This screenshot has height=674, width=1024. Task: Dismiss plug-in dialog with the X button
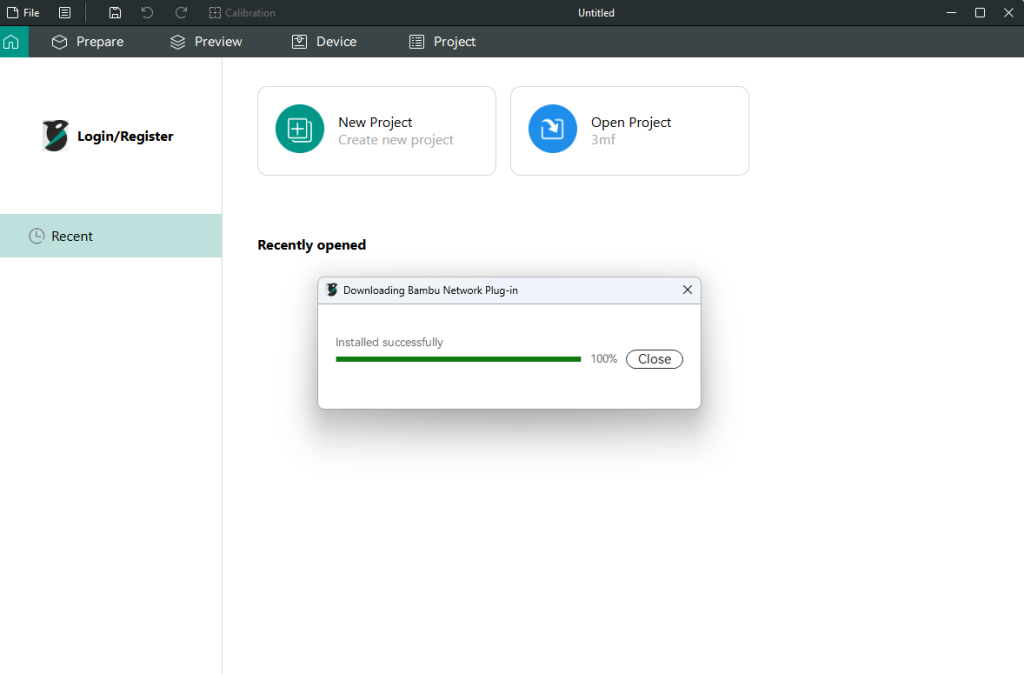687,290
